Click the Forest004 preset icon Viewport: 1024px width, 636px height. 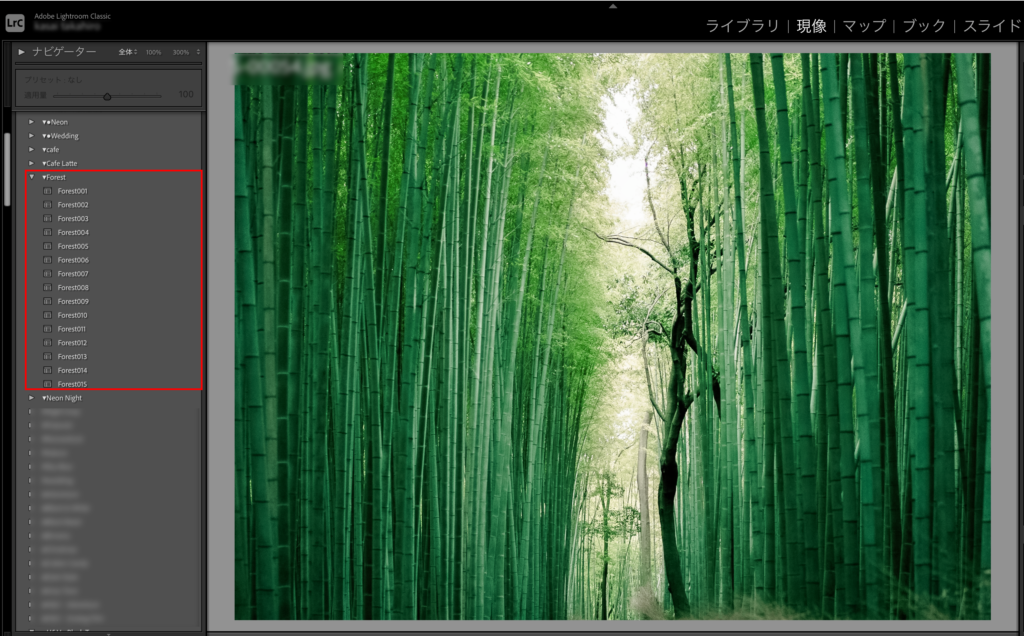(x=47, y=232)
